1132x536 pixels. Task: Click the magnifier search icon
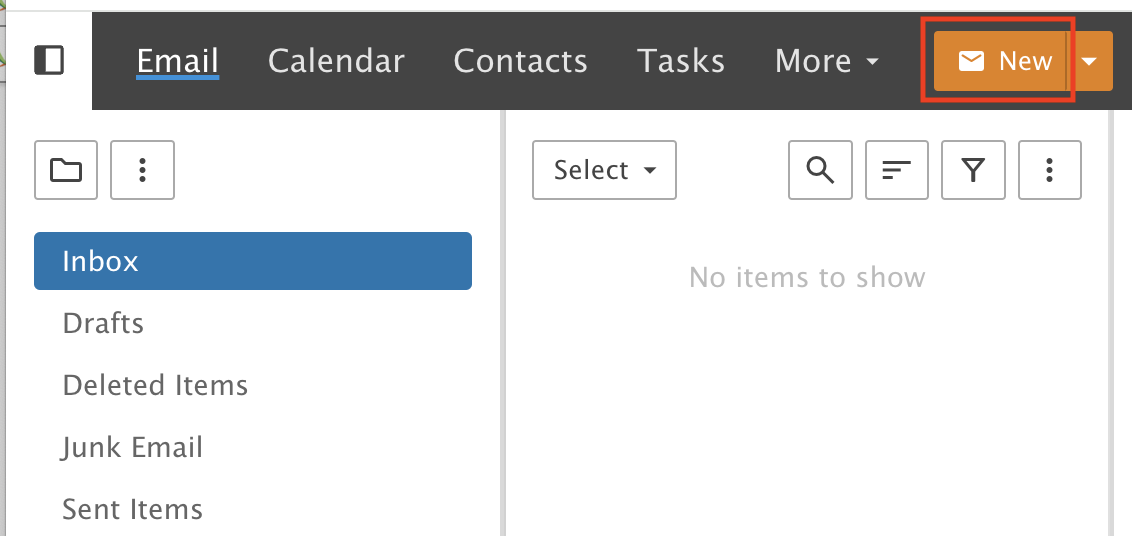[820, 170]
